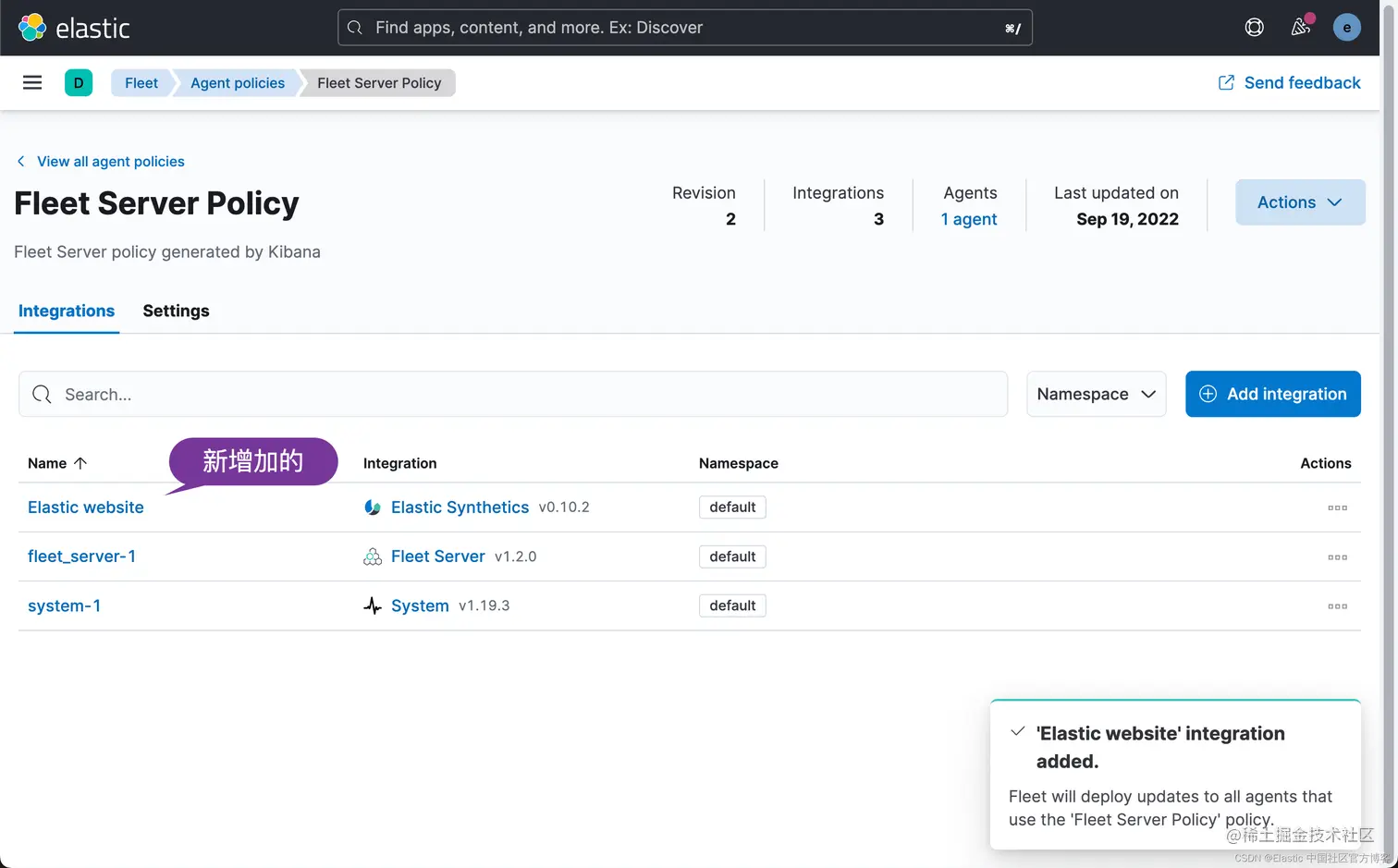The height and width of the screenshot is (868, 1398).
Task: Click the back chevron beside View all agent policies
Action: click(21, 161)
